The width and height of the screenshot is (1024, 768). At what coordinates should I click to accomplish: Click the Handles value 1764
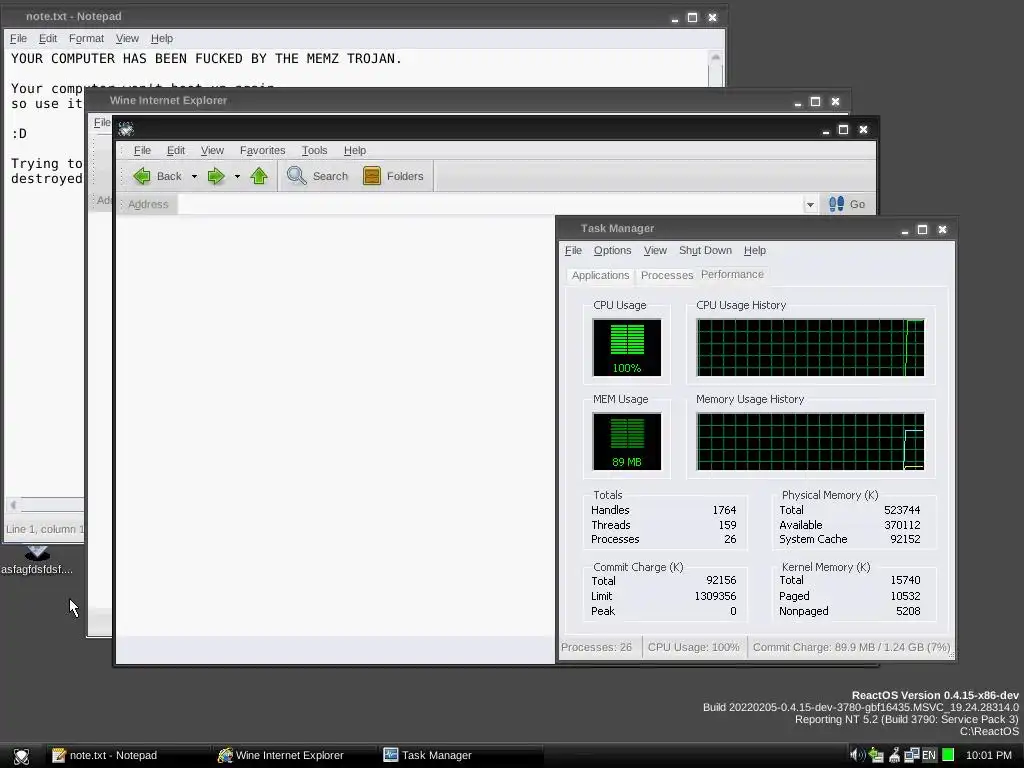point(724,510)
